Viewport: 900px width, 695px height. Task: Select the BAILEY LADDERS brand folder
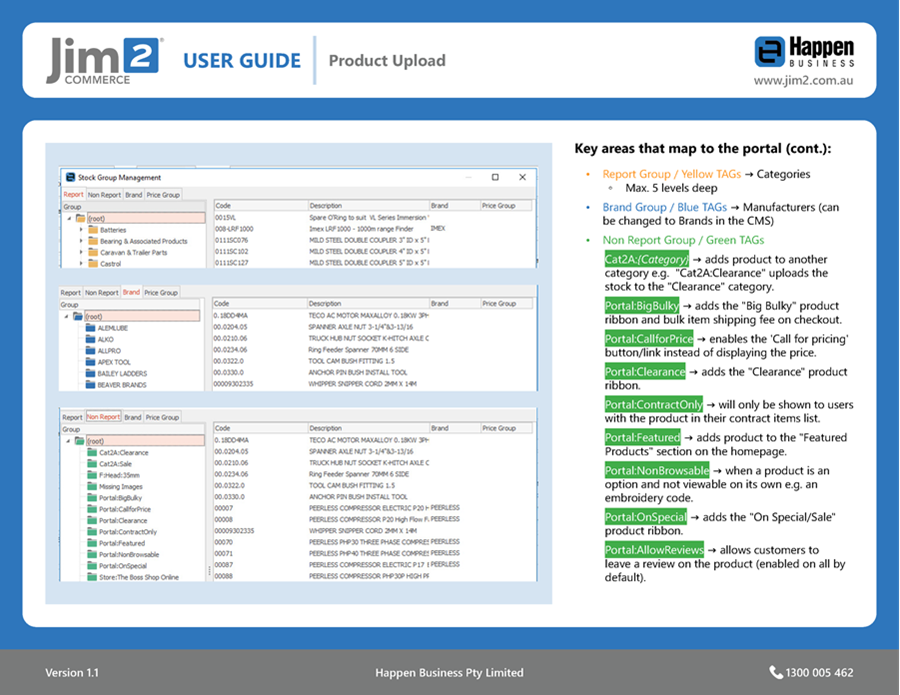122,373
